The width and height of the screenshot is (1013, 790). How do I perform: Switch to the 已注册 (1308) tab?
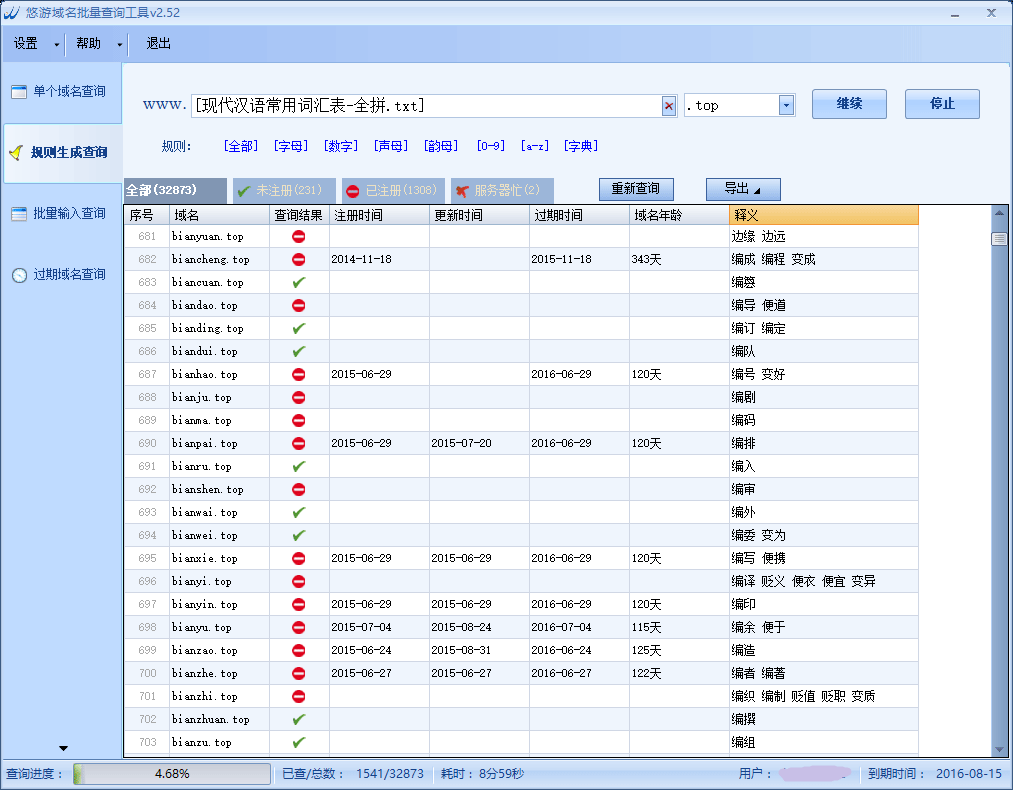391,190
